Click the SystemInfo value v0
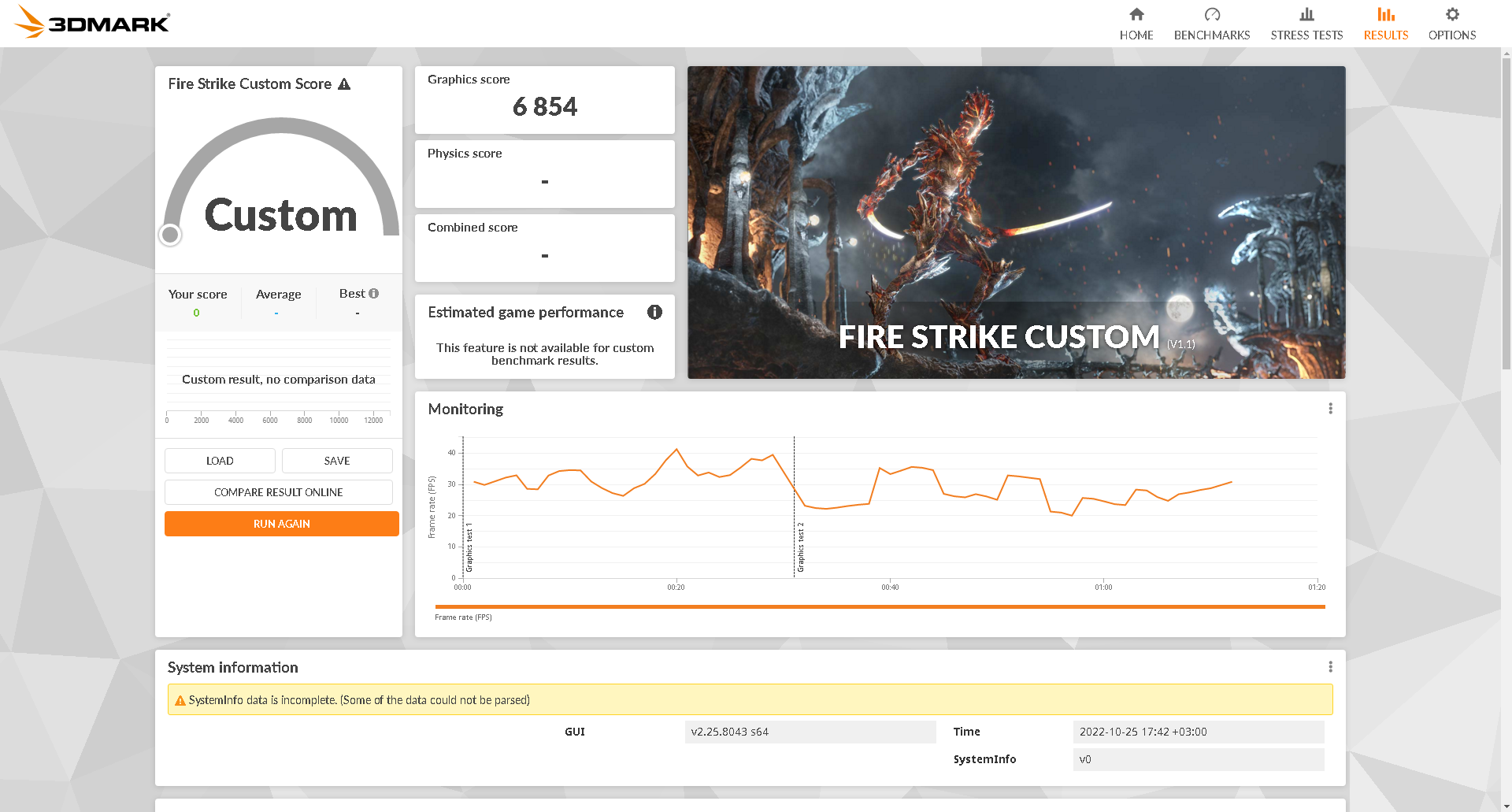This screenshot has width=1512, height=812. [x=1199, y=759]
